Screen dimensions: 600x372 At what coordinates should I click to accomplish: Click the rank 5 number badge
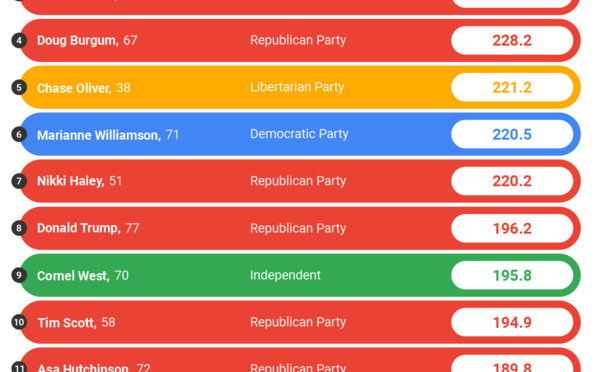click(19, 87)
